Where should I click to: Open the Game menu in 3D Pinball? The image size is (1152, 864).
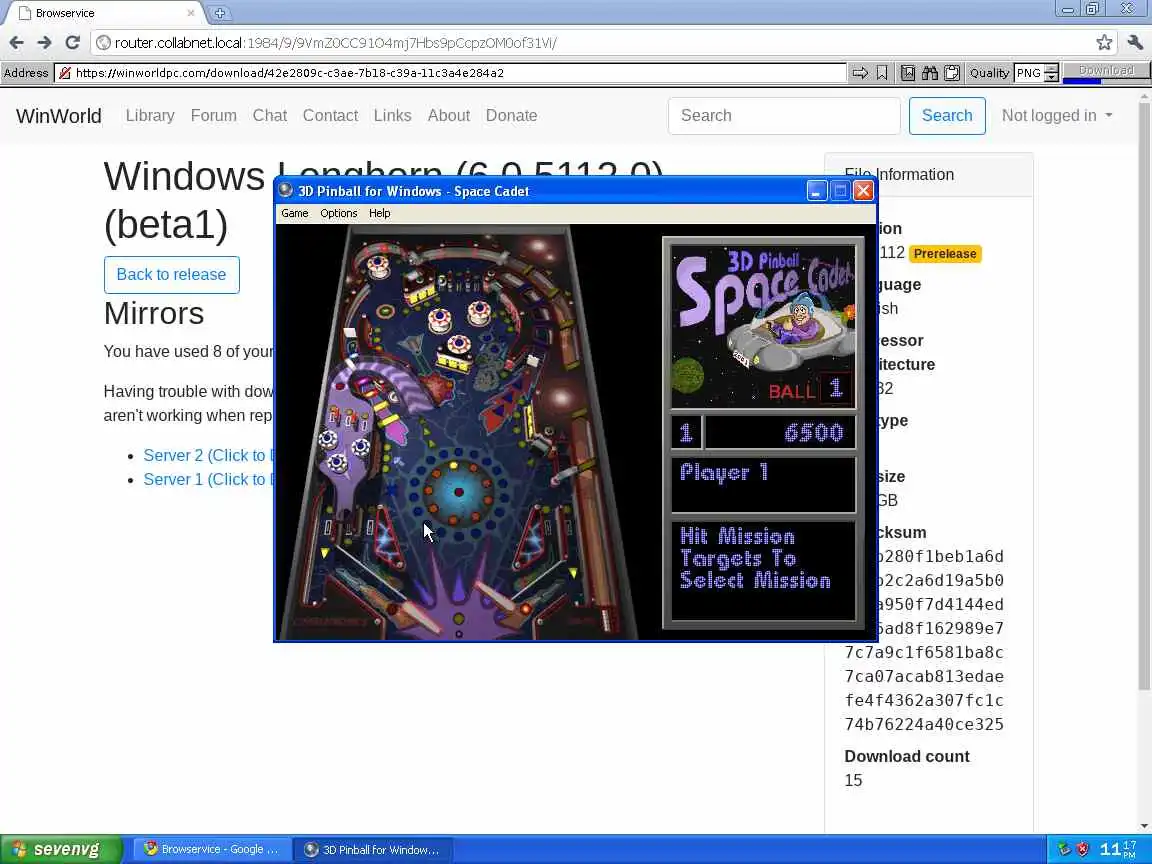click(x=295, y=213)
